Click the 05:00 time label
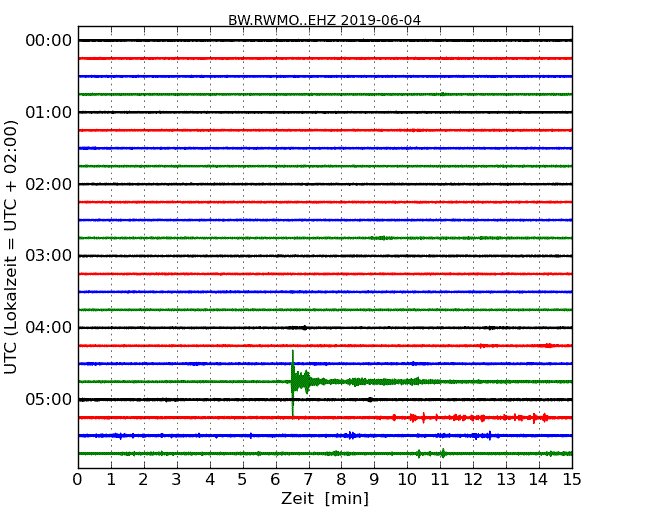 point(49,399)
